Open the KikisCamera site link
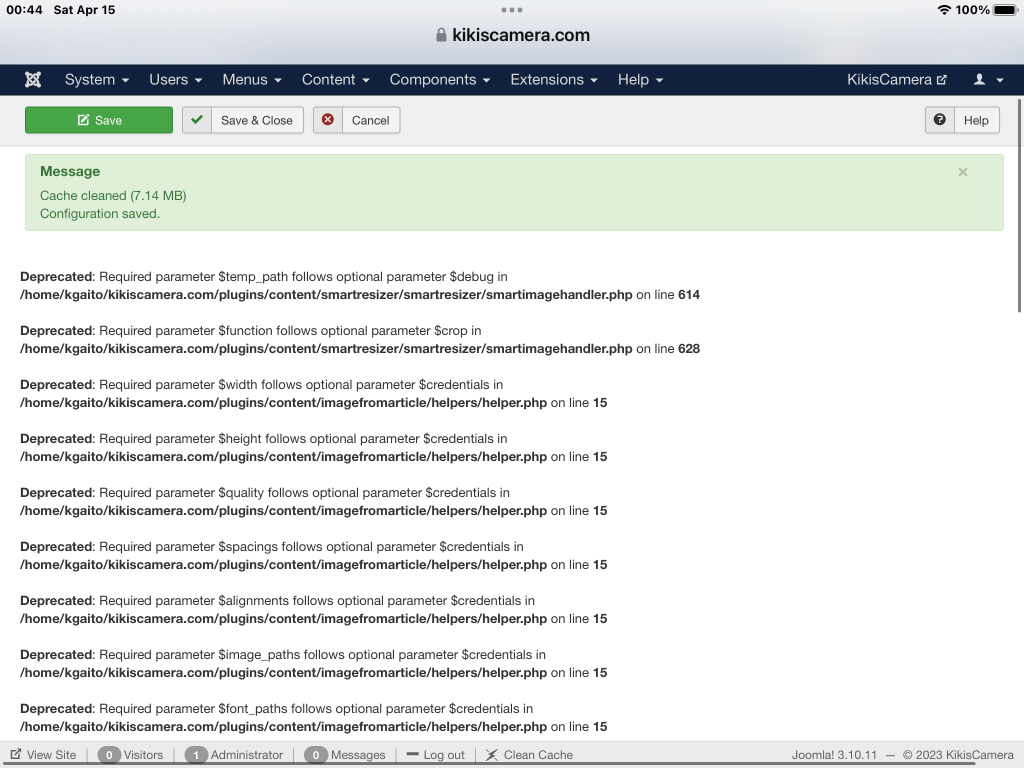The height and width of the screenshot is (768, 1024). [896, 80]
